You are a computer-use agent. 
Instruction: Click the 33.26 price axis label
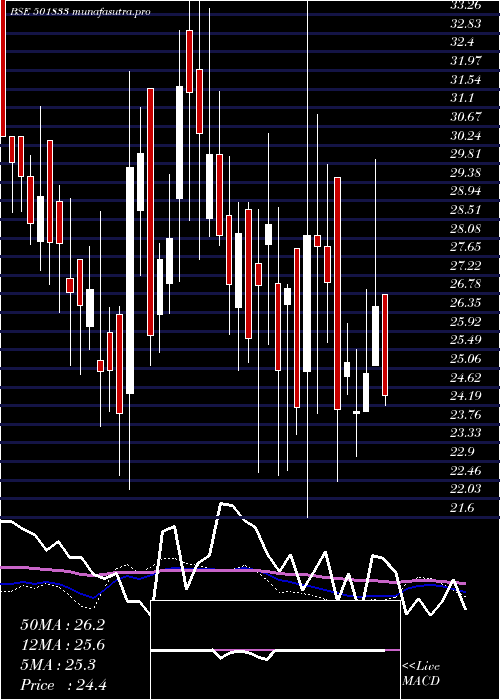click(x=466, y=5)
